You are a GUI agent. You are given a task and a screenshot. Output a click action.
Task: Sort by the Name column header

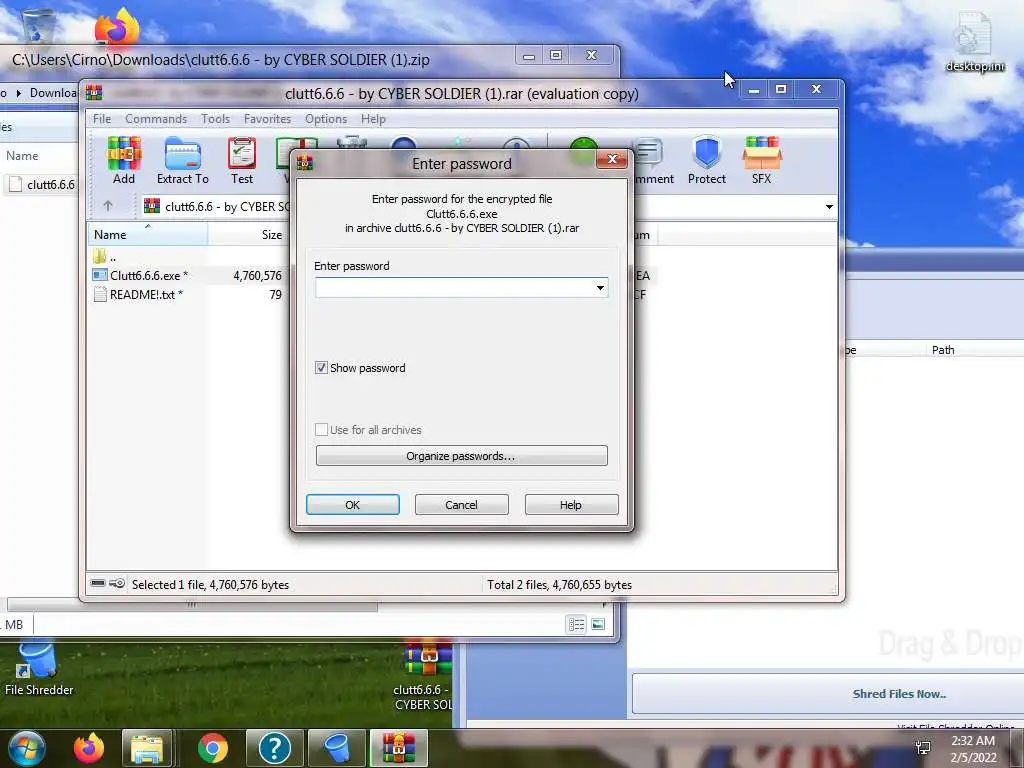pos(148,234)
